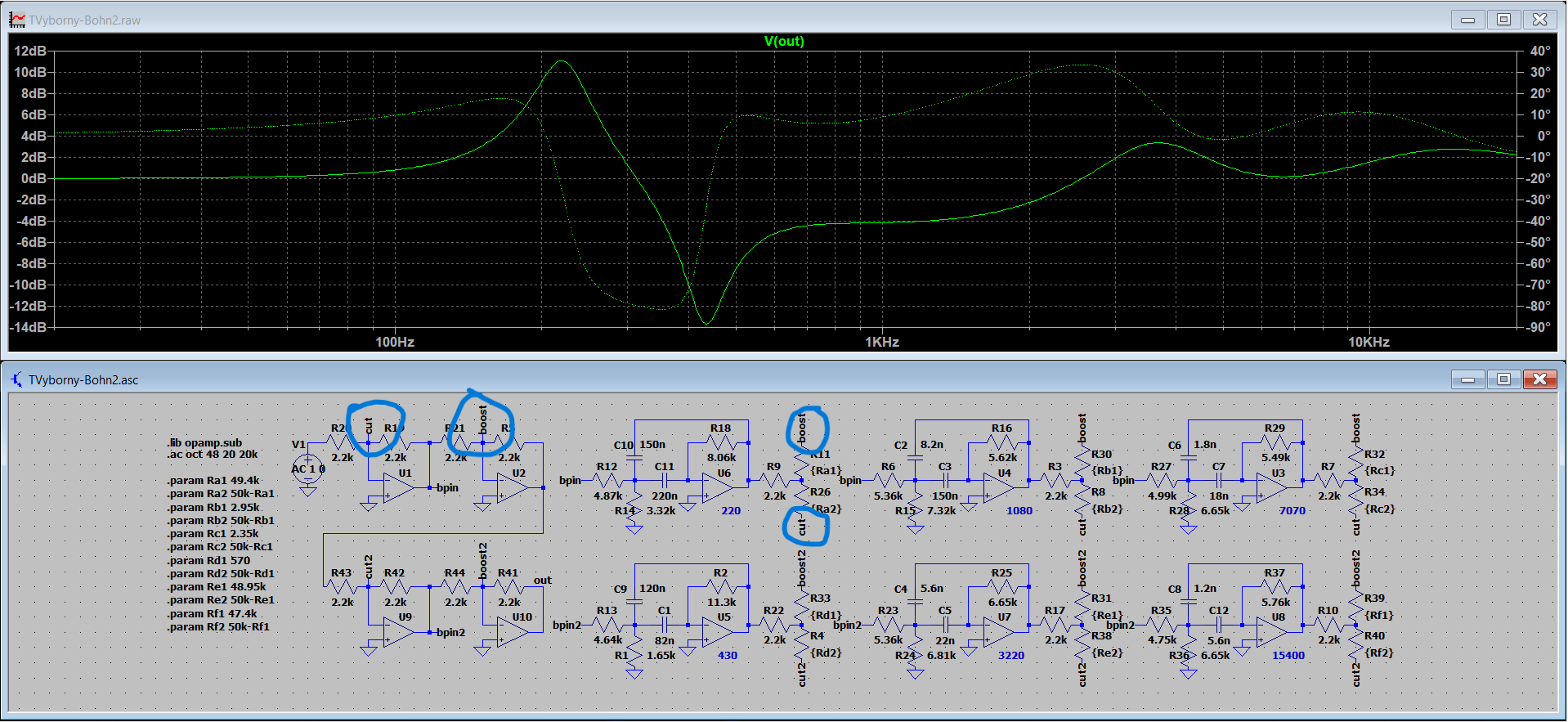This screenshot has width=1568, height=722.
Task: Click the V(out) trace label in plot
Action: 784,41
